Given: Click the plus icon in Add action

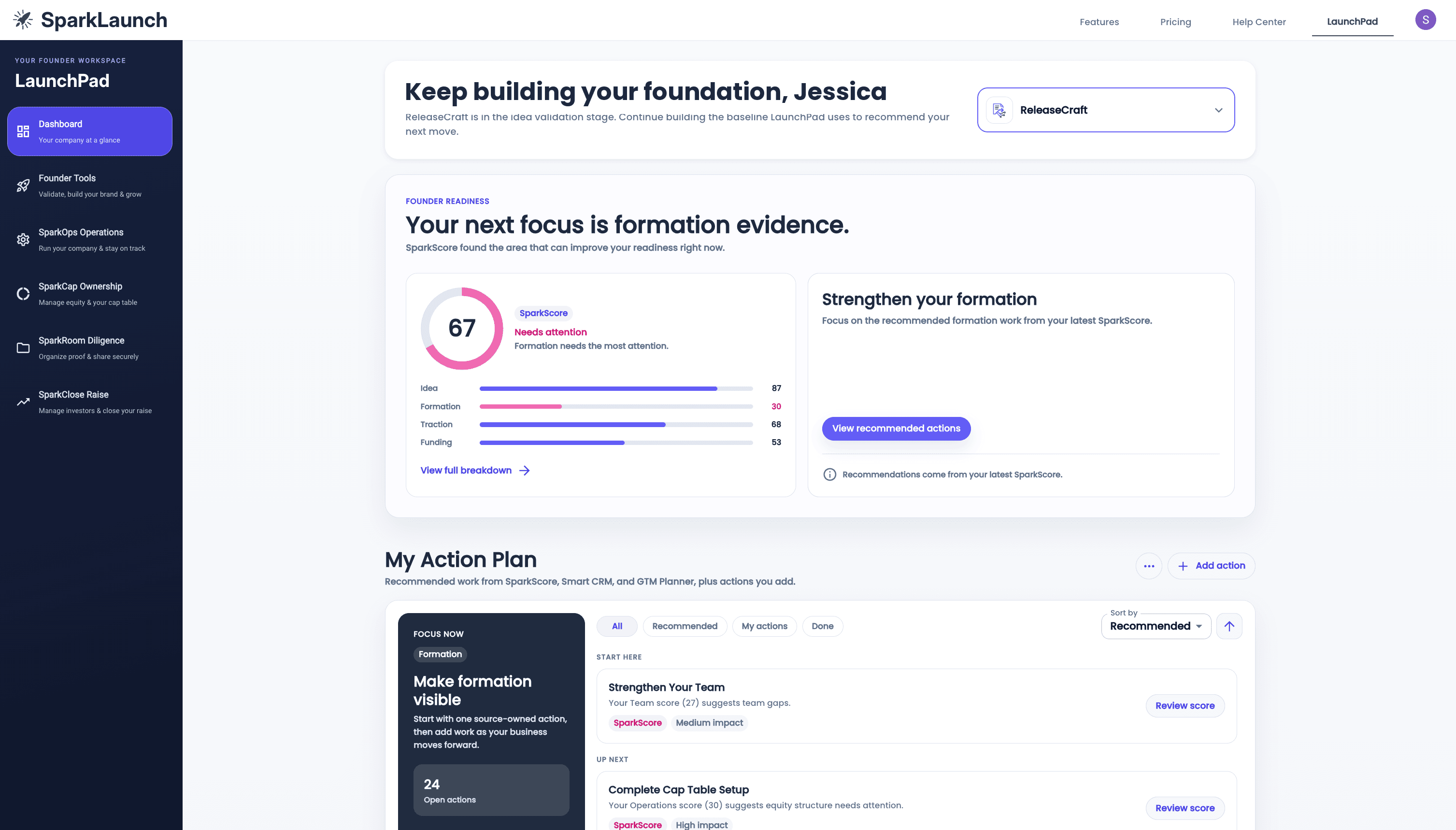Looking at the screenshot, I should (1183, 566).
